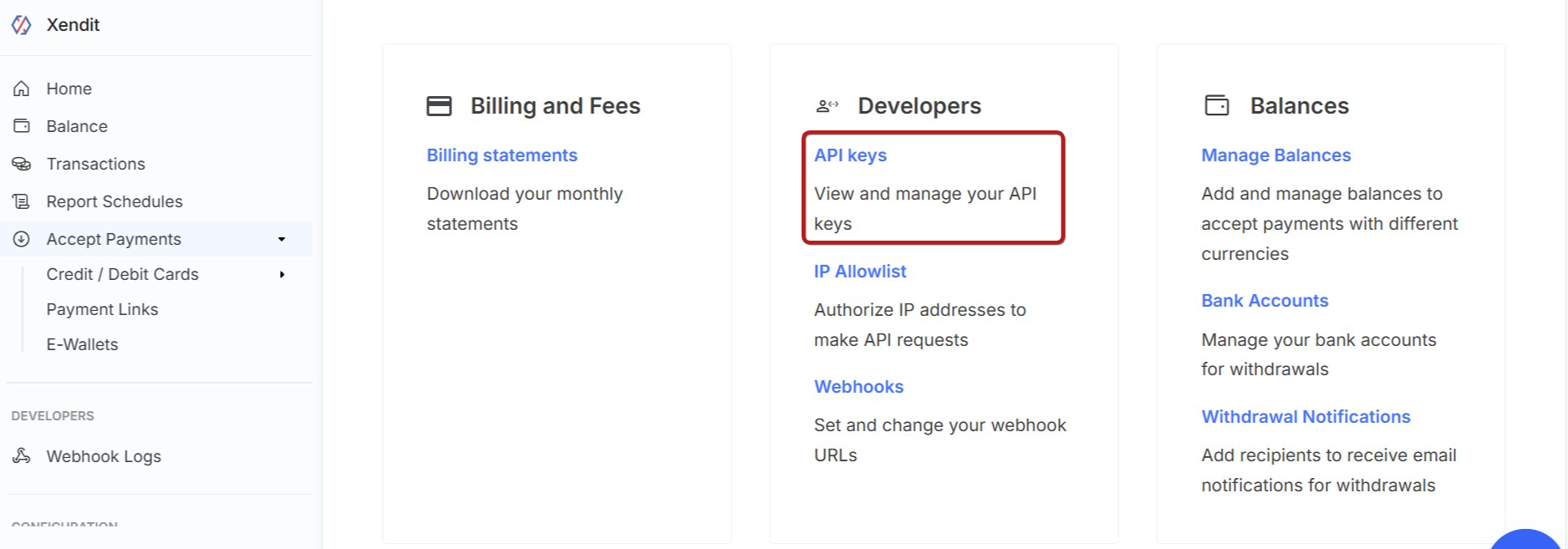Click the Home house icon

[x=22, y=89]
